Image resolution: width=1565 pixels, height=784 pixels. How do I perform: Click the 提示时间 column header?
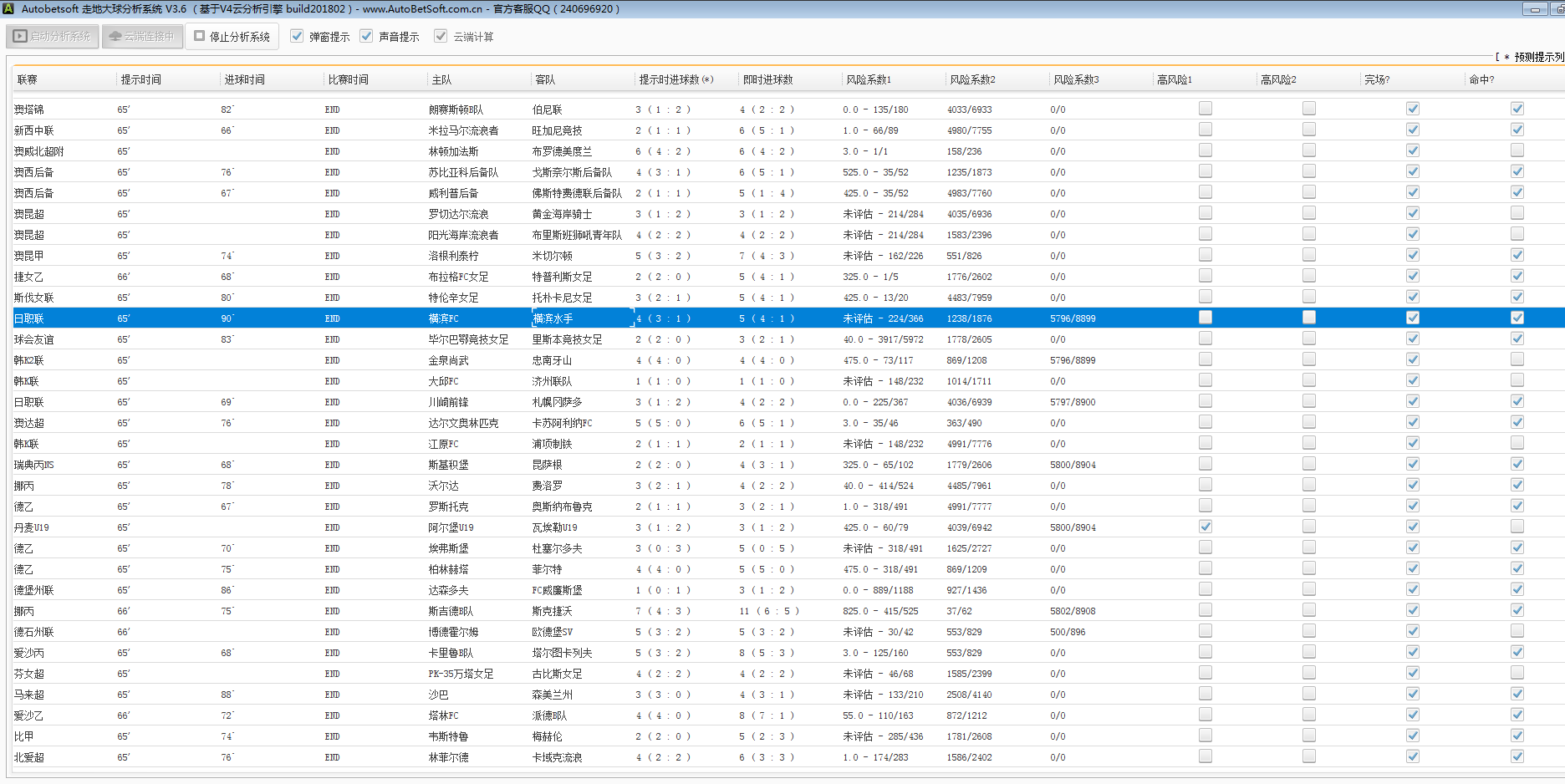pyautogui.click(x=140, y=79)
